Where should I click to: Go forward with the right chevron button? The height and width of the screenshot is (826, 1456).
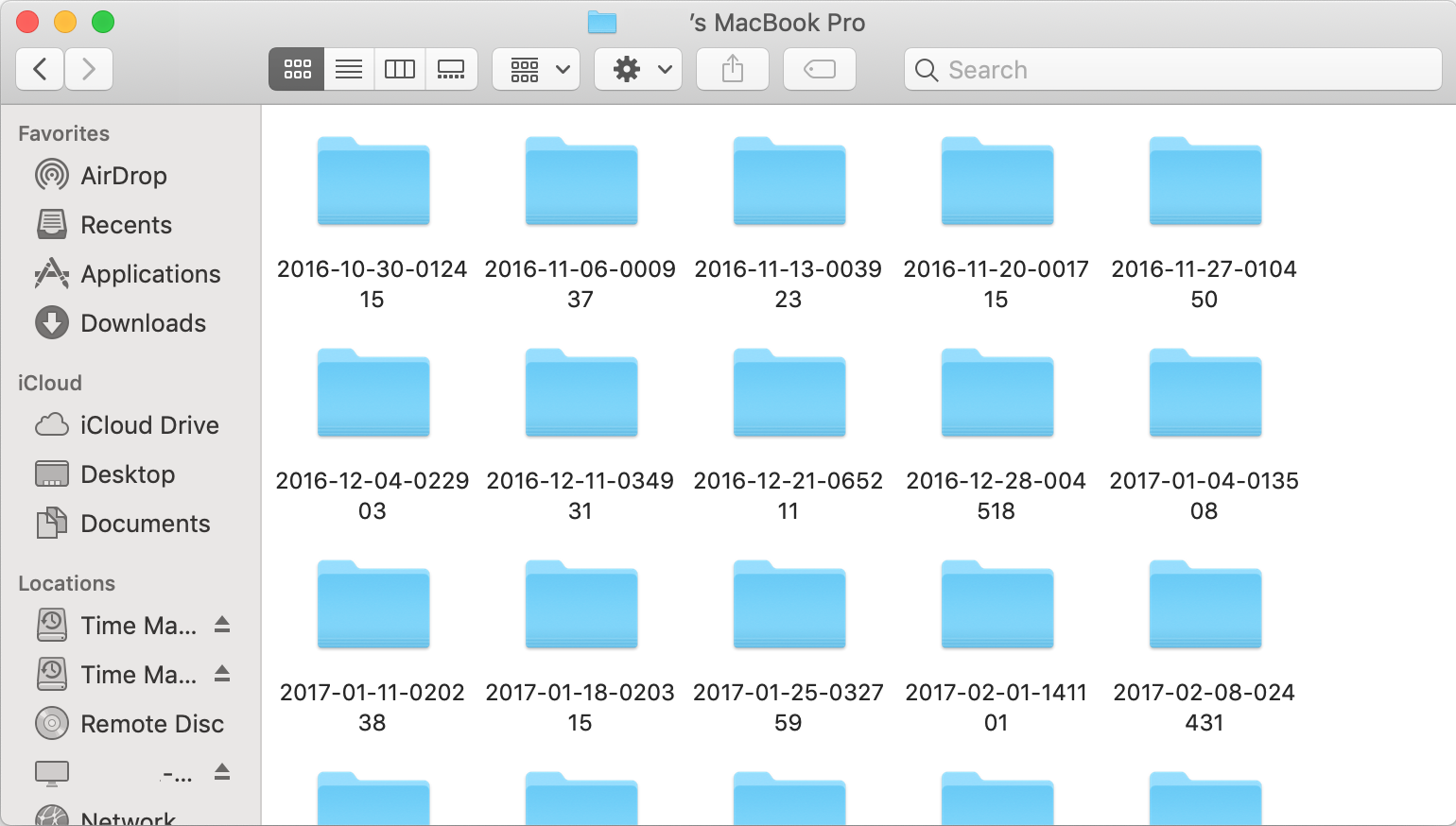89,69
